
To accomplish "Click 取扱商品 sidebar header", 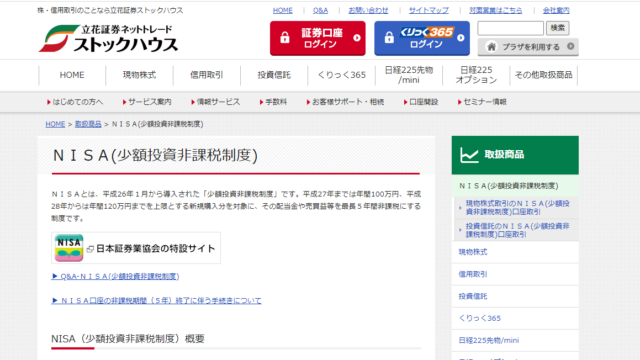I will [515, 155].
